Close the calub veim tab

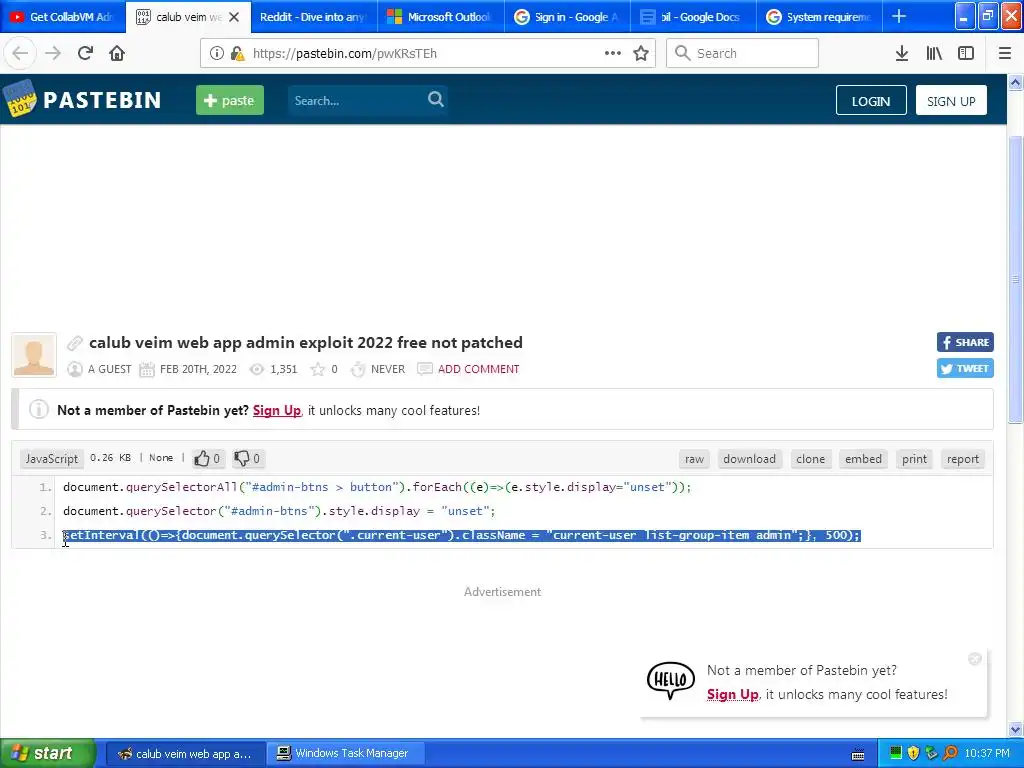click(x=234, y=17)
